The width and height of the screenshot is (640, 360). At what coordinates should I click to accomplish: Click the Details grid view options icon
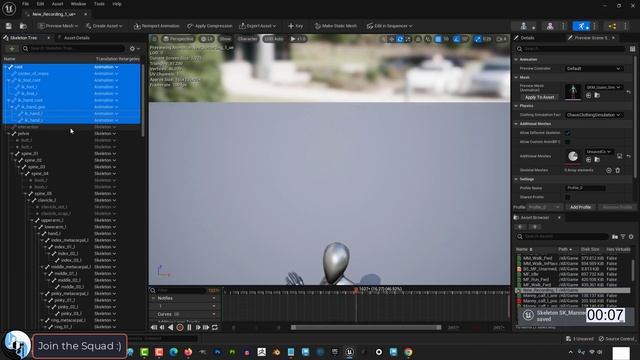click(x=632, y=49)
